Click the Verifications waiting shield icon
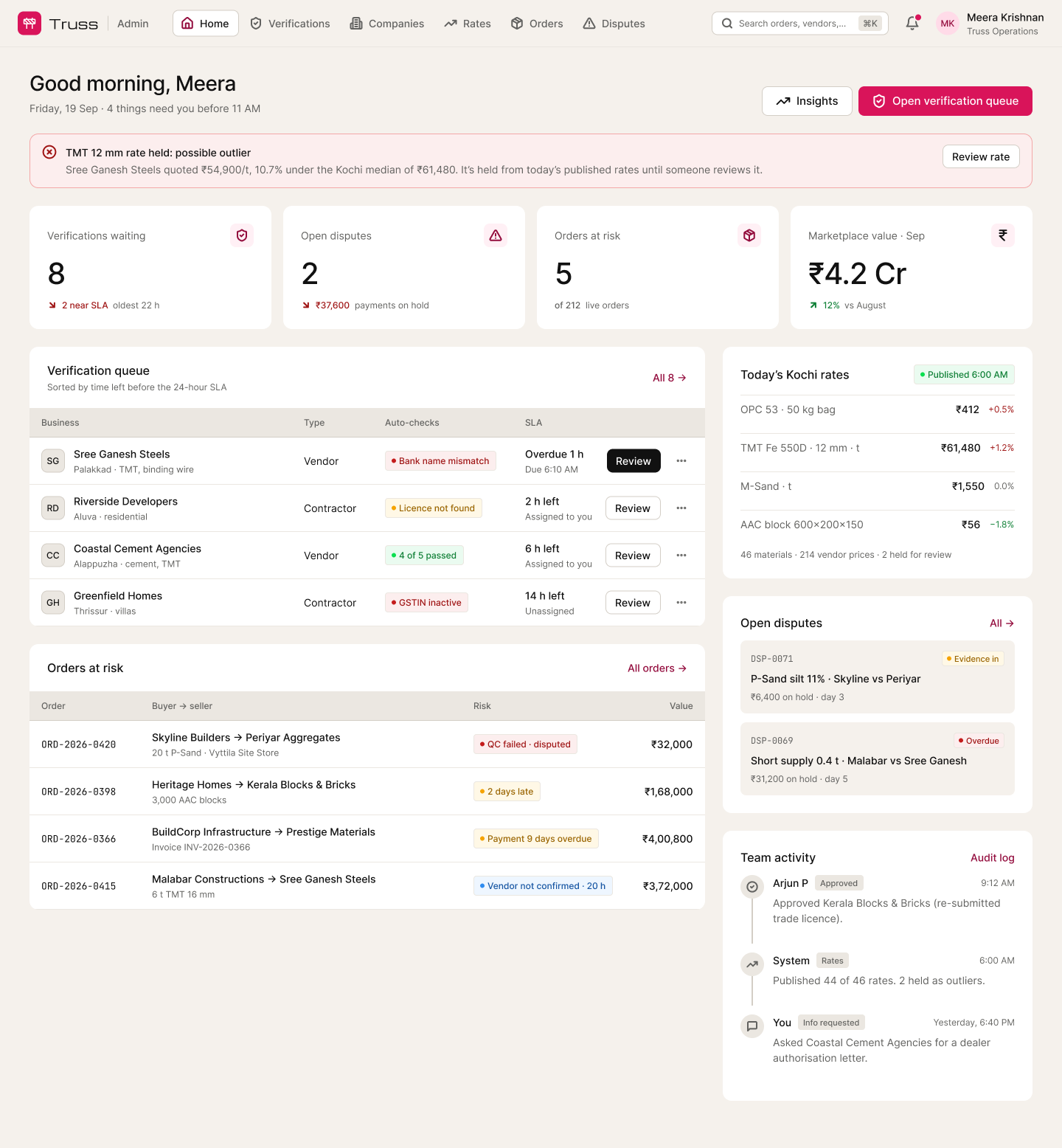The height and width of the screenshot is (1148, 1062). [242, 235]
